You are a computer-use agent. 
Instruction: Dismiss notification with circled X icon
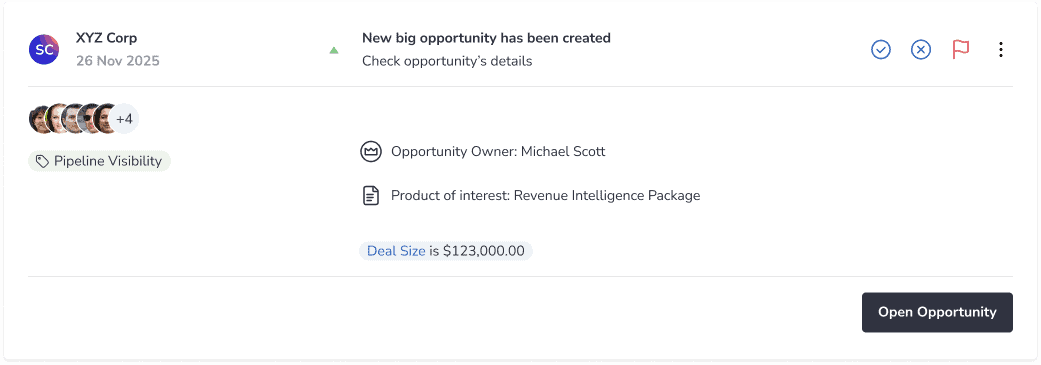(921, 50)
